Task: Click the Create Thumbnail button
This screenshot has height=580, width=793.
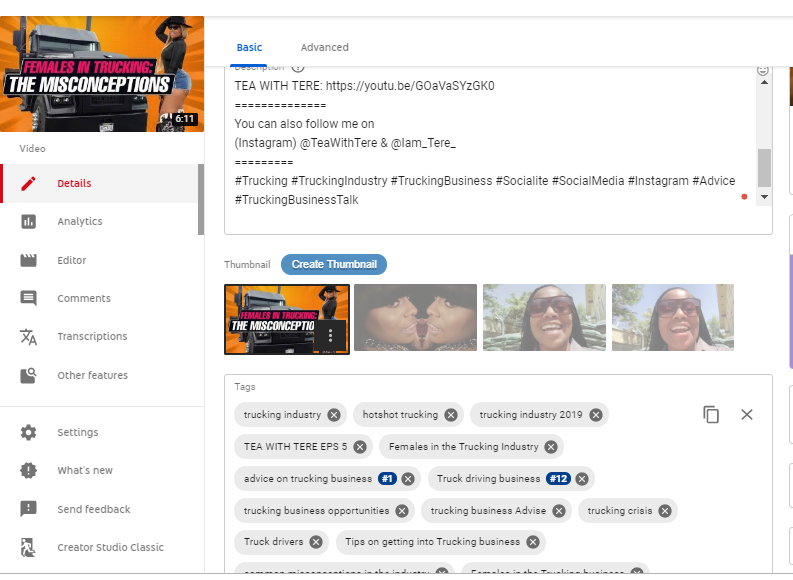Action: 334,264
